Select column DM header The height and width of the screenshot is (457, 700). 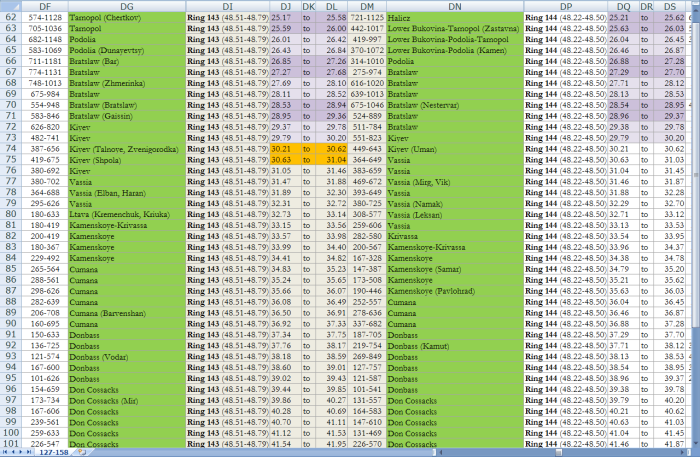[x=367, y=6]
